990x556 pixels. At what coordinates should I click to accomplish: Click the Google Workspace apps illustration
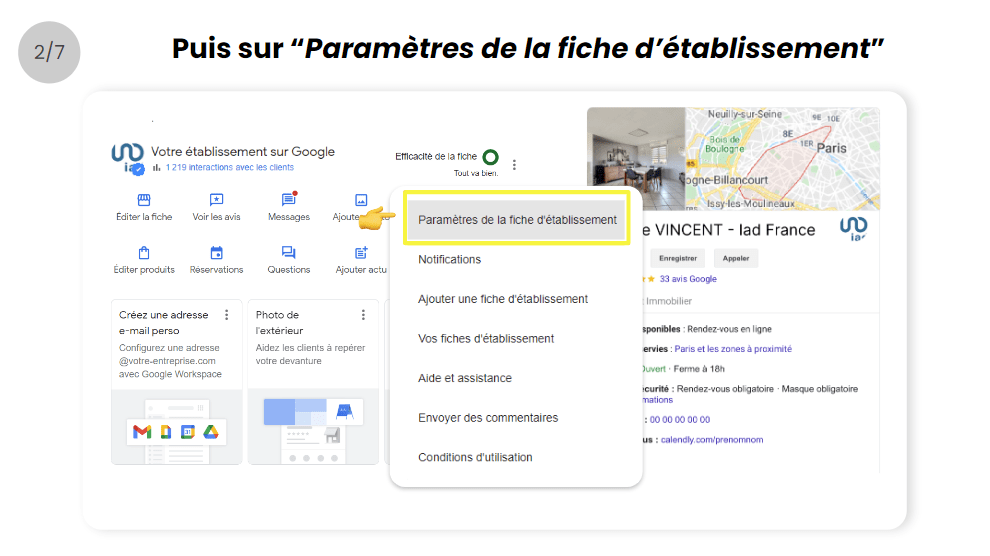[177, 427]
